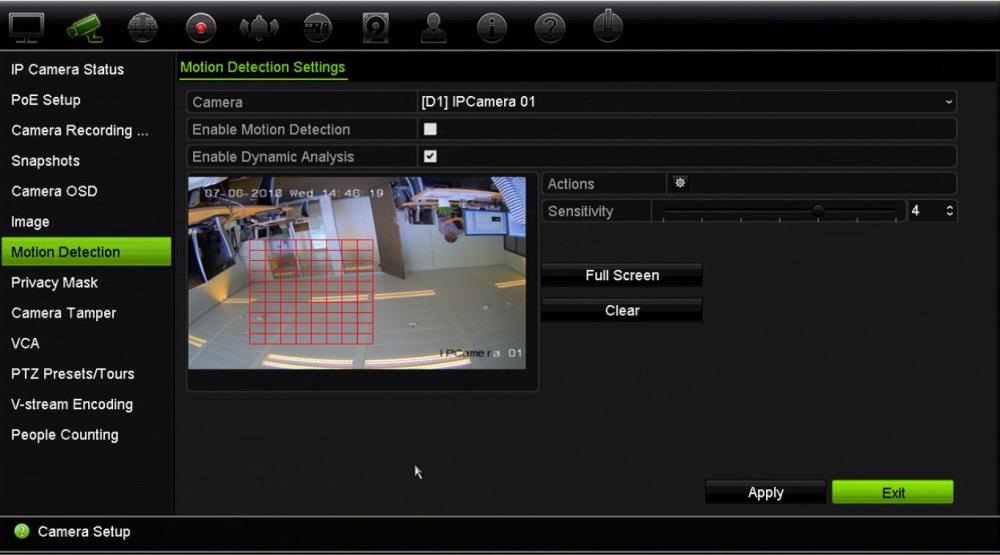Open V-stream Encoding settings
The height and width of the screenshot is (555, 1000).
(x=72, y=404)
